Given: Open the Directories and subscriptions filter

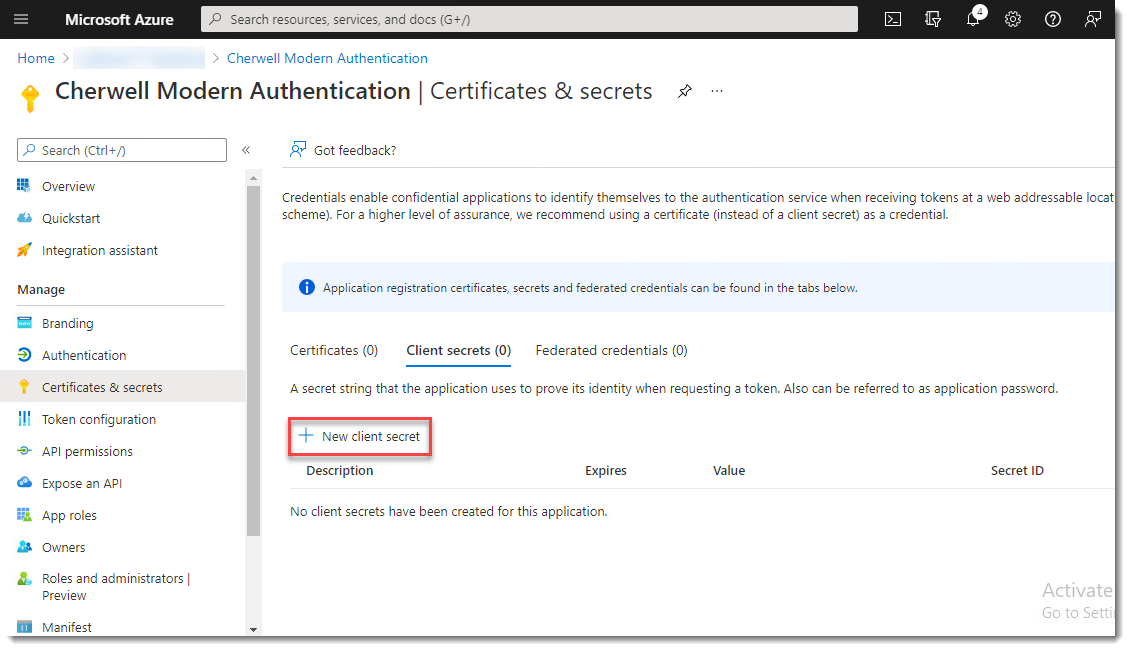Looking at the screenshot, I should click(x=932, y=18).
